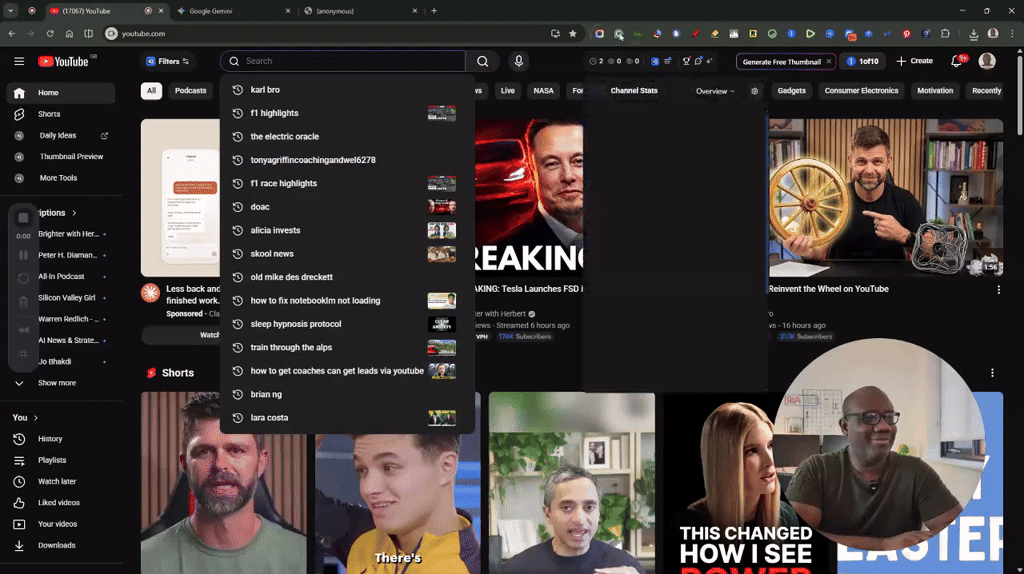Bookmark page with the star icon

(x=573, y=33)
